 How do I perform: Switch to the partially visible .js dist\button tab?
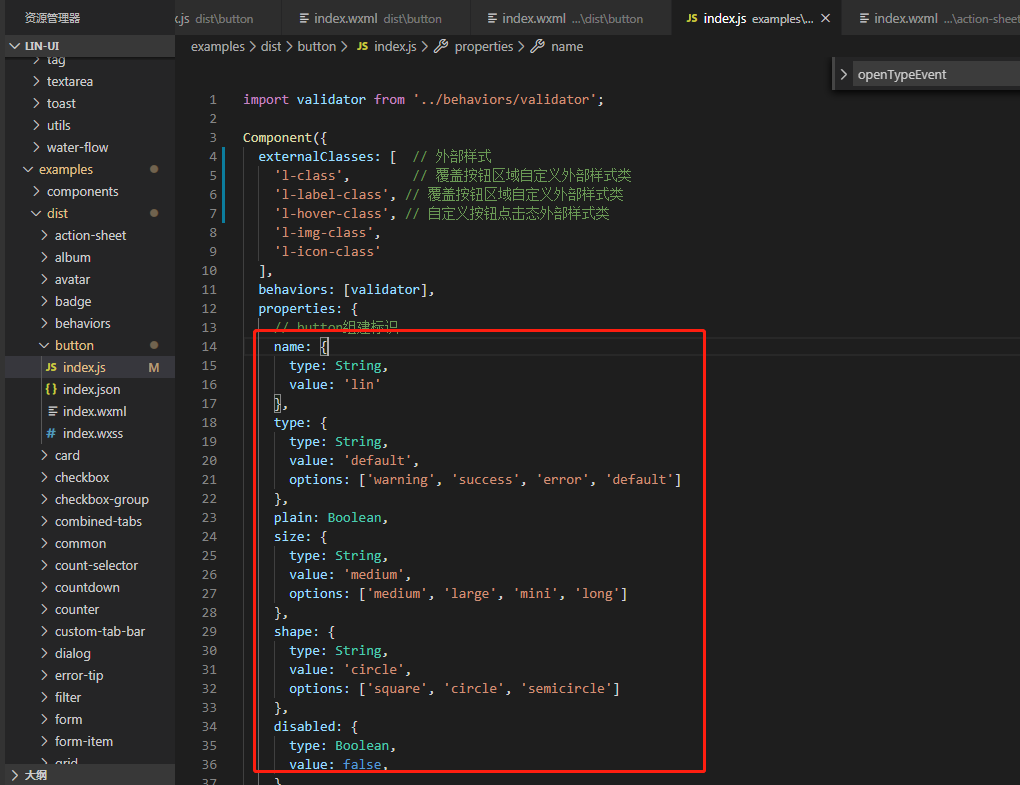pyautogui.click(x=228, y=19)
